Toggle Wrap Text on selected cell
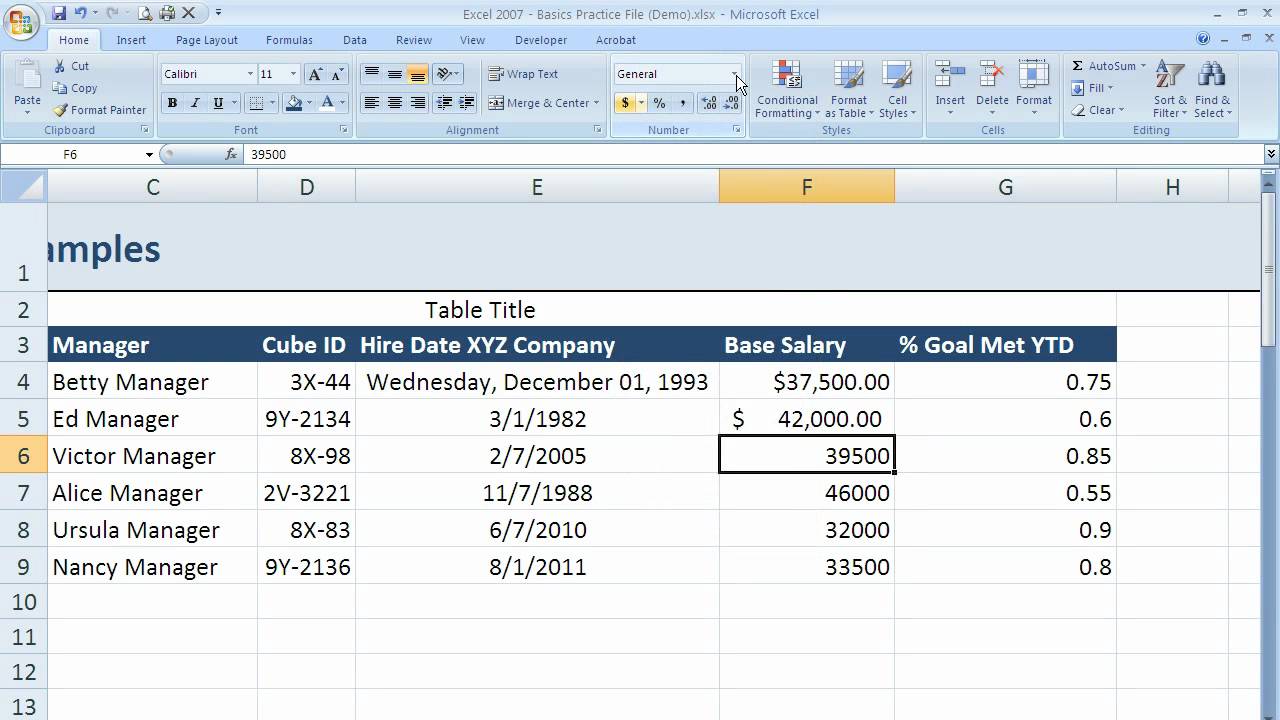This screenshot has width=1280, height=720. tap(523, 74)
